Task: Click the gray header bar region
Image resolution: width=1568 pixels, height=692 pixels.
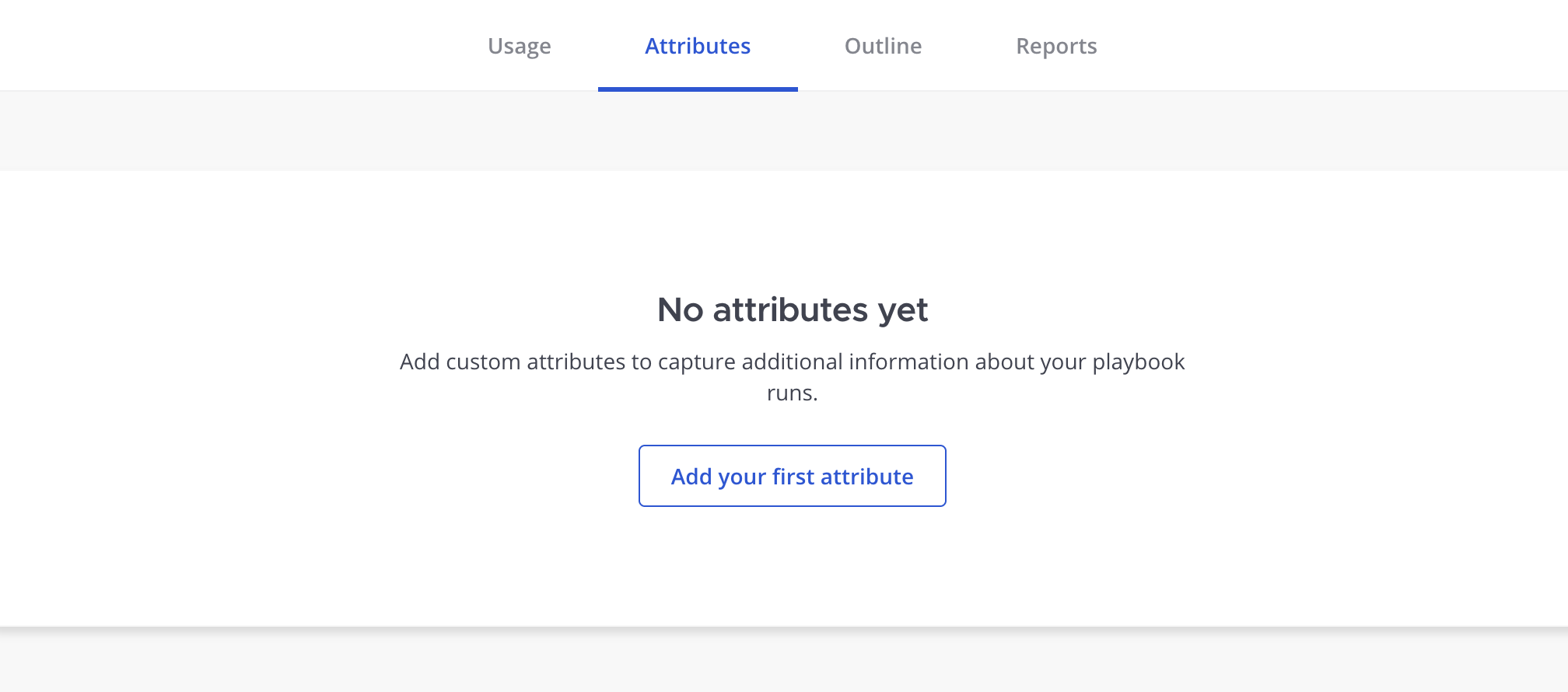Action: 784,131
